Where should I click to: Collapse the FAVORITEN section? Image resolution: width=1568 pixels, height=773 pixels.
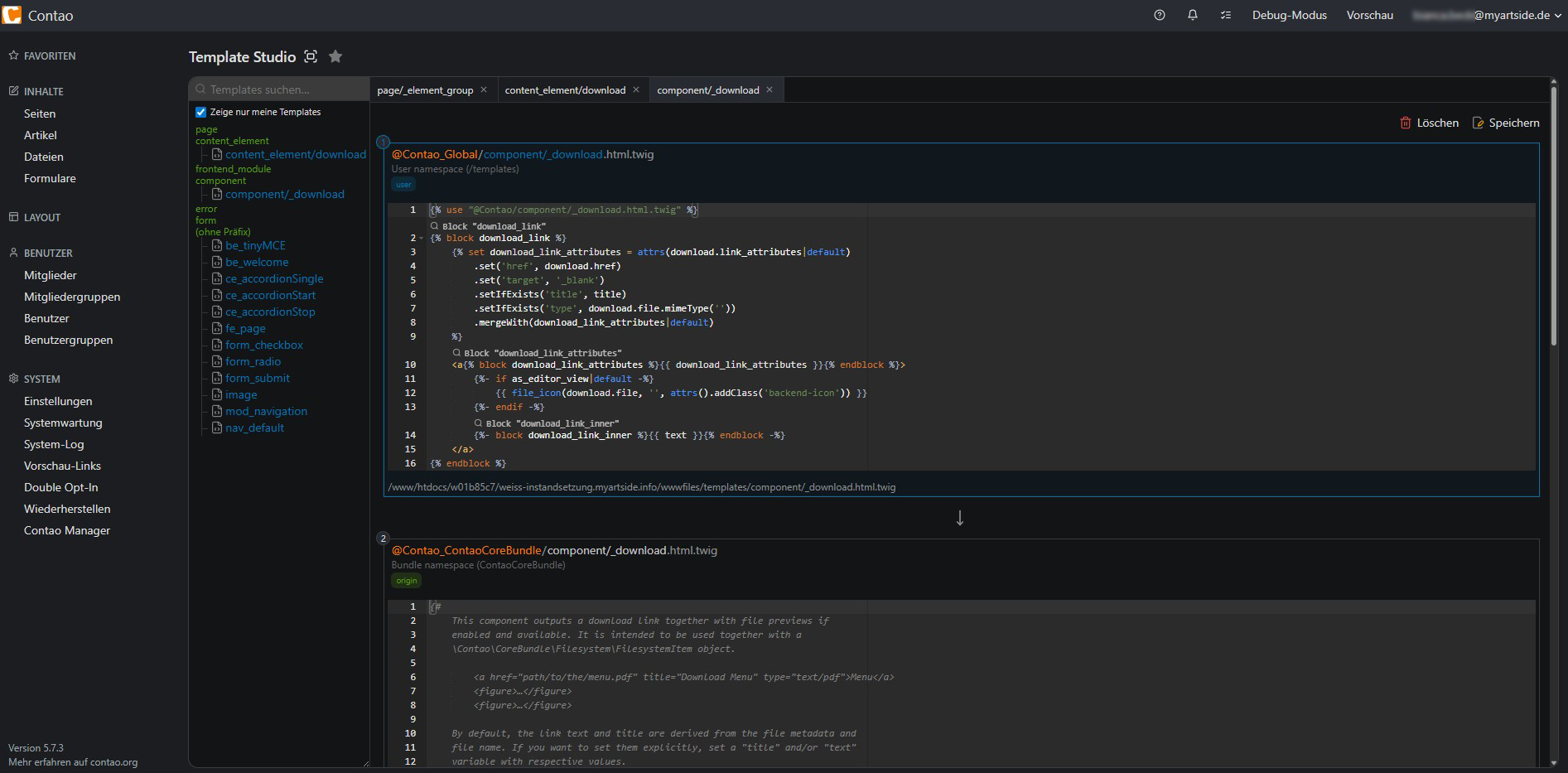pos(42,56)
